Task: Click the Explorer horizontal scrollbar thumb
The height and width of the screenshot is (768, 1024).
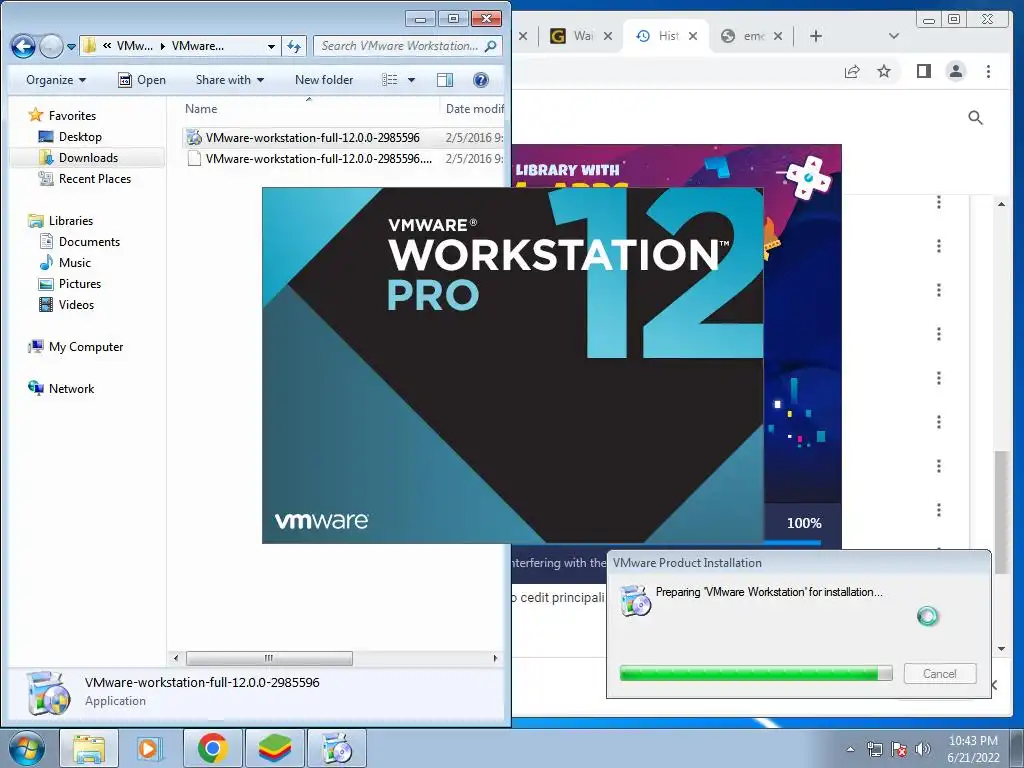Action: point(269,658)
